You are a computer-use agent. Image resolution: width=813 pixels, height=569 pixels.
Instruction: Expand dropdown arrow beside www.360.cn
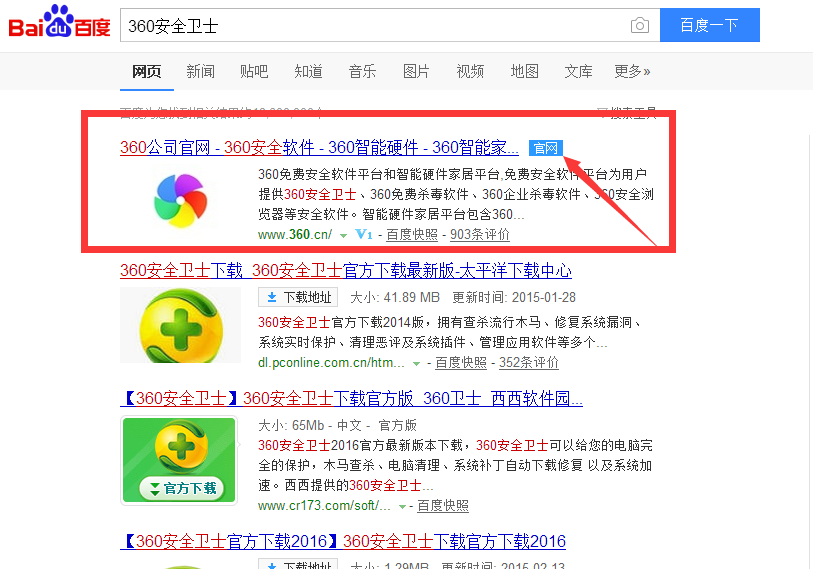click(343, 235)
